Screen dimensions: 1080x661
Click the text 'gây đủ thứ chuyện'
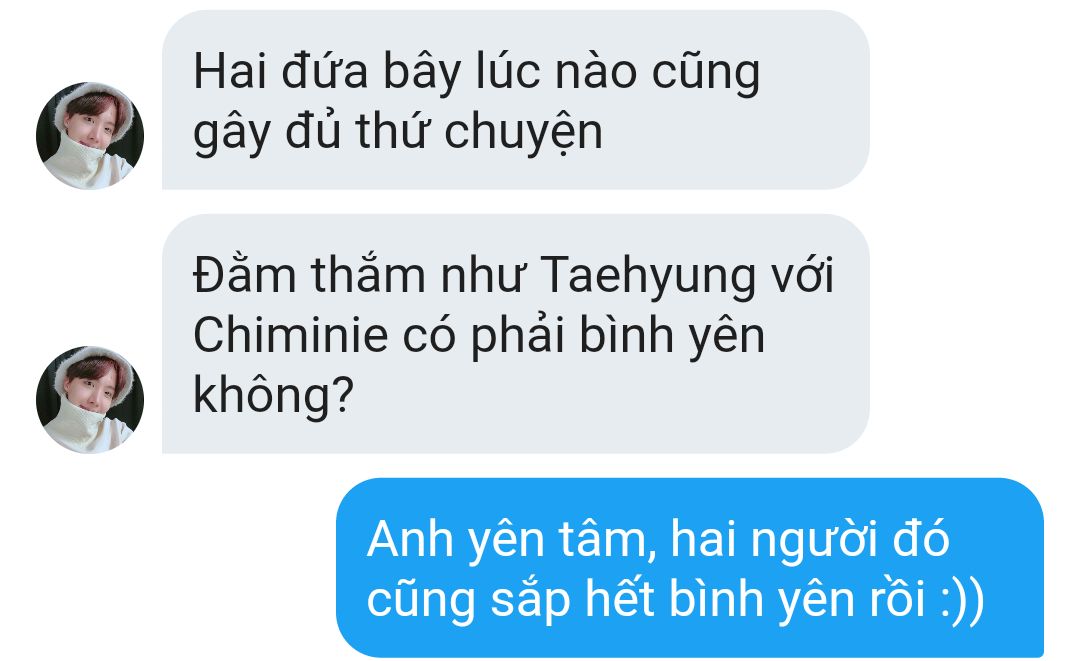point(398,132)
